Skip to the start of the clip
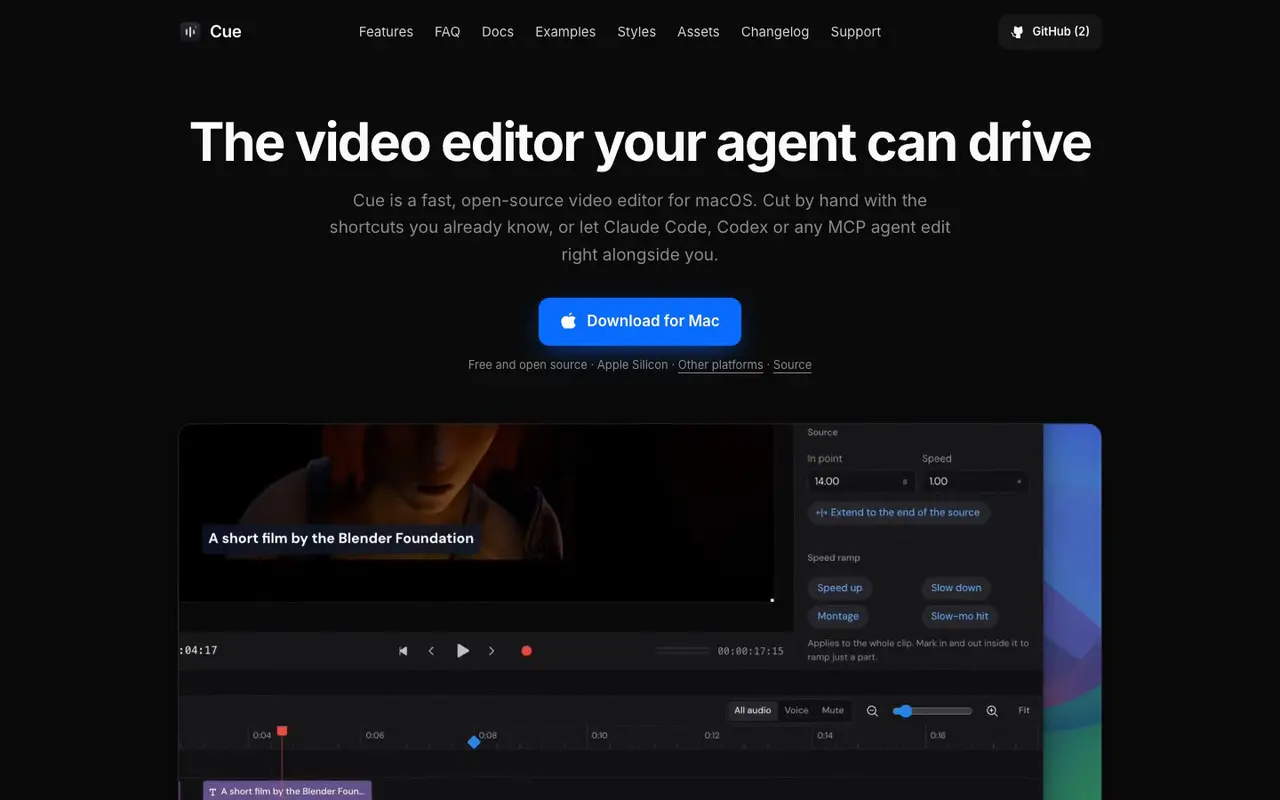This screenshot has height=800, width=1280. pyautogui.click(x=403, y=651)
